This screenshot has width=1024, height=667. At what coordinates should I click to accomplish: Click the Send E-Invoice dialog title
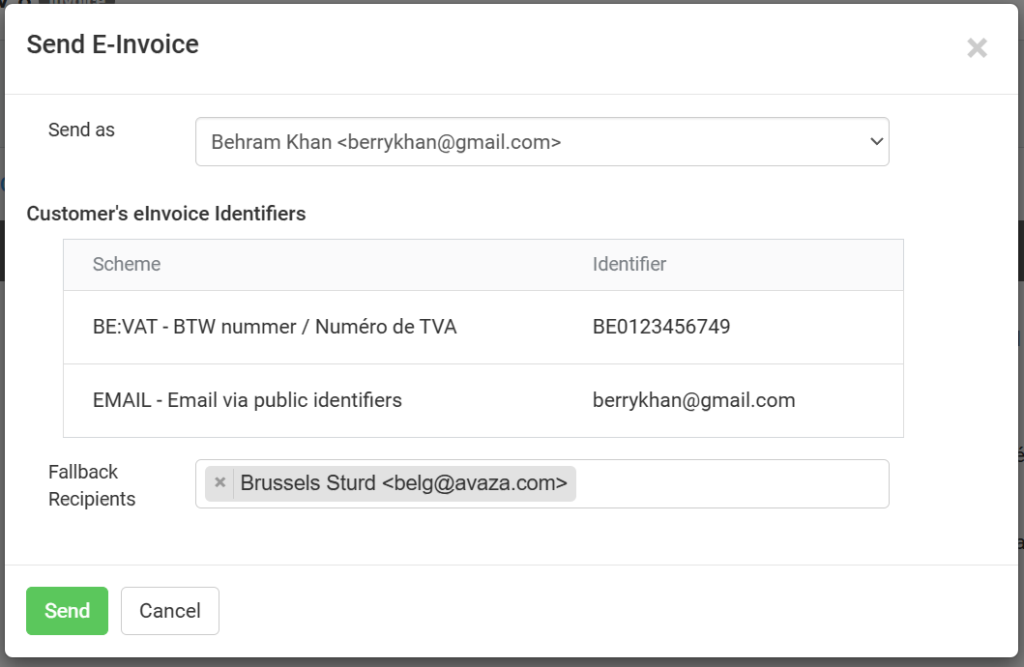coord(112,44)
